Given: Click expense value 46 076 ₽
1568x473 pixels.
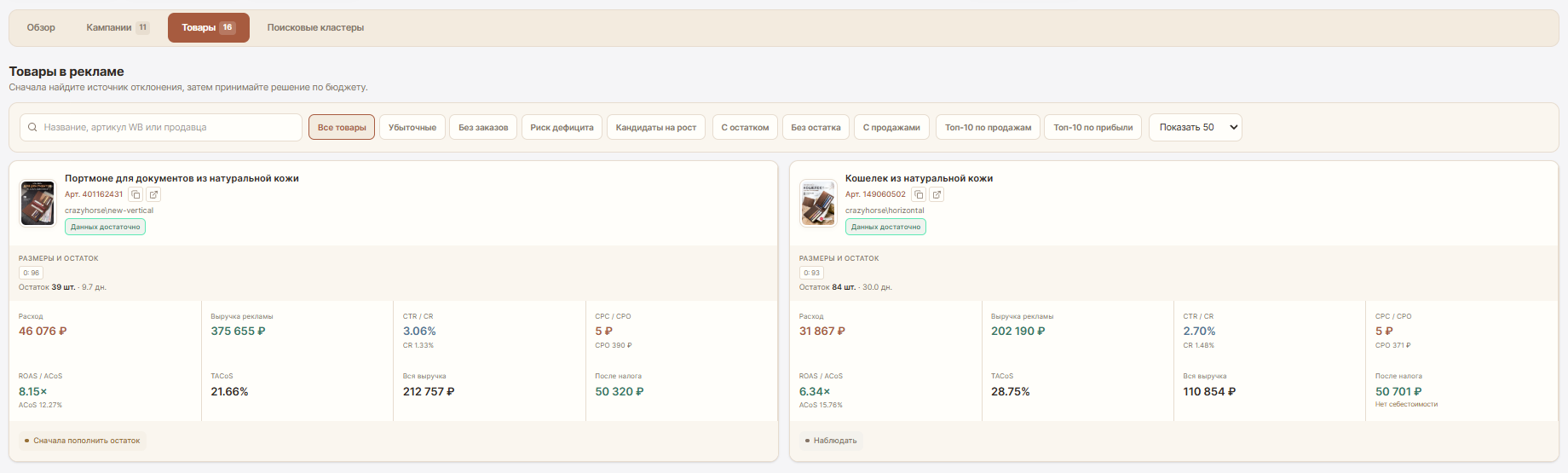Looking at the screenshot, I should click(43, 331).
